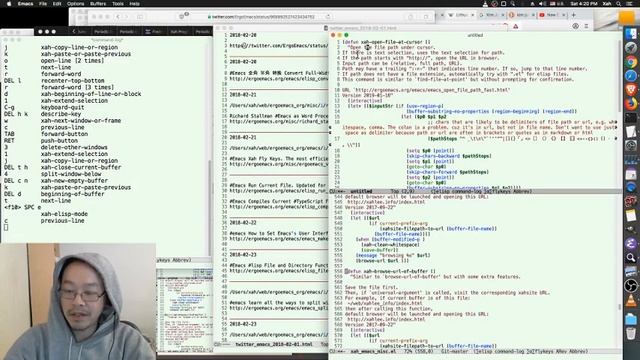Click clock 'Sat 4:20 PM' in menu bar
This screenshot has height=360, width=640.
pos(584,4)
